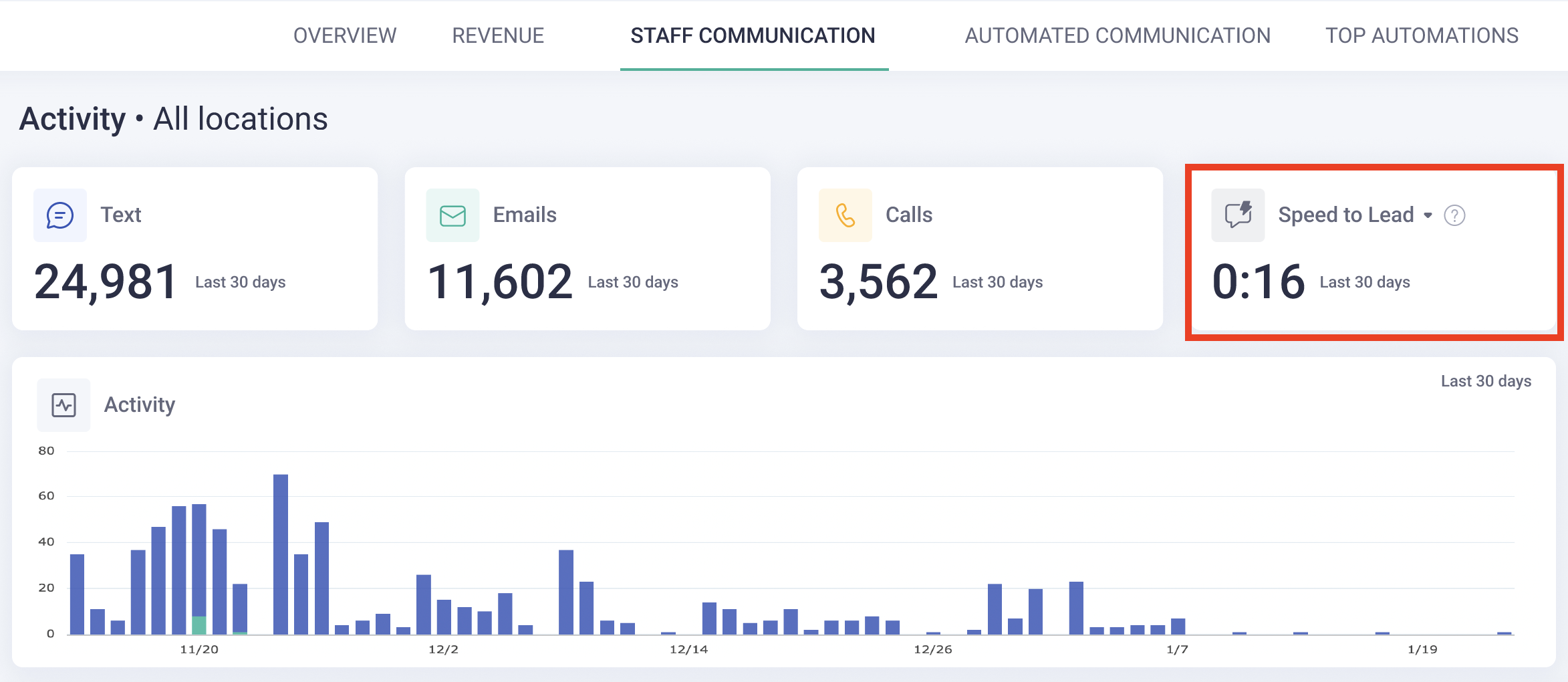Click the 12/2 x-axis date label

(443, 649)
